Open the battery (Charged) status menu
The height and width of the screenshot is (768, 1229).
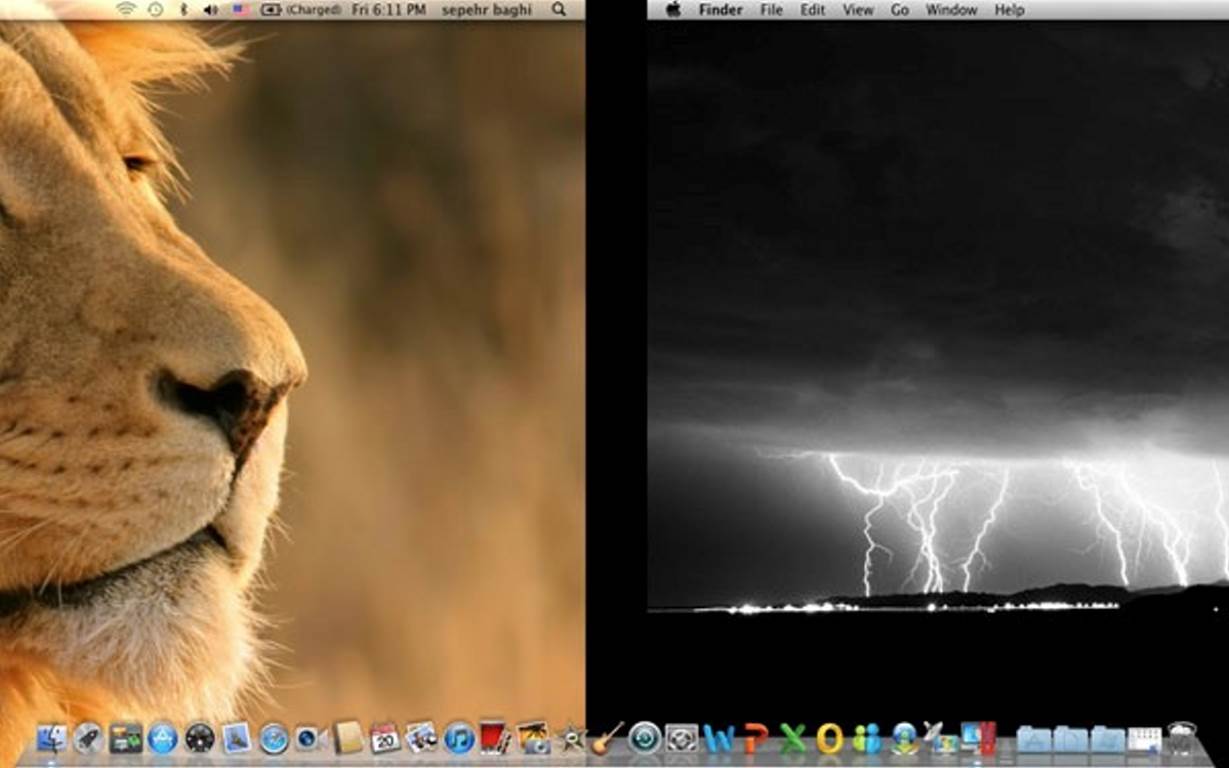pyautogui.click(x=300, y=9)
